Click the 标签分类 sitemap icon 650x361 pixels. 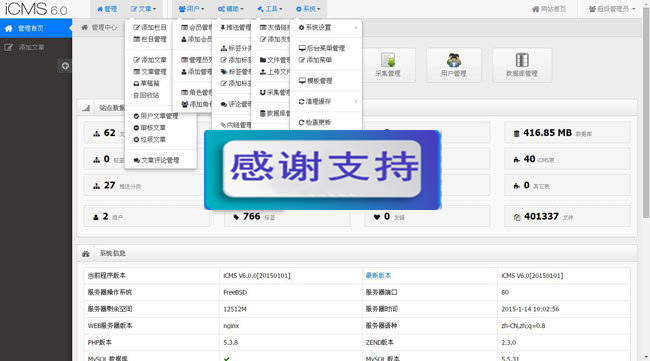[x=224, y=48]
